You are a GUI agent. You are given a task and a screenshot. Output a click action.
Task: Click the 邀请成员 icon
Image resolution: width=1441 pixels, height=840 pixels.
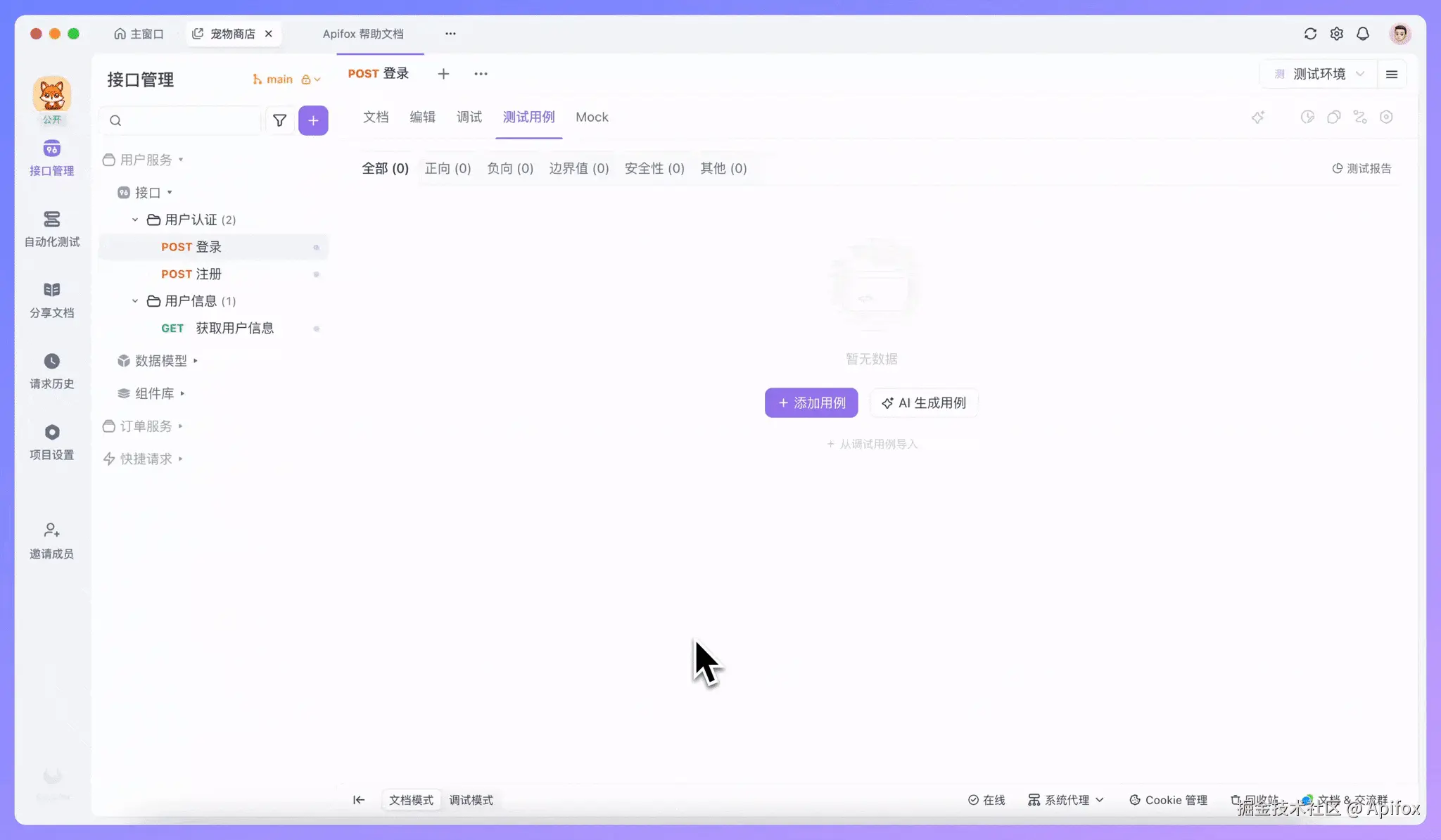(x=51, y=530)
